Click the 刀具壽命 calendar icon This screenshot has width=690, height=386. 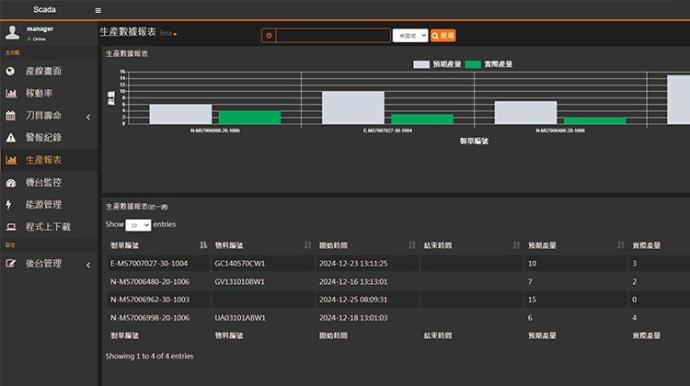[x=11, y=115]
